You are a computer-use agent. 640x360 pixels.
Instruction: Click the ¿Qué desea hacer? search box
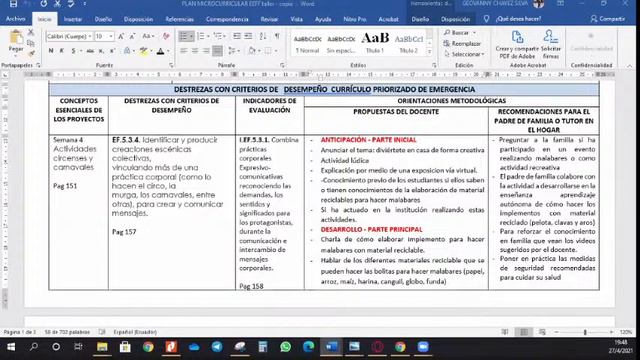(x=518, y=19)
